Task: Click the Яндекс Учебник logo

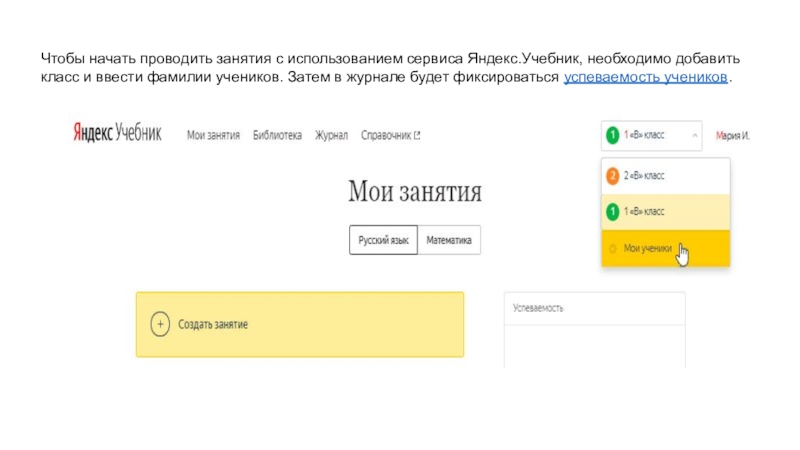Action: (117, 135)
